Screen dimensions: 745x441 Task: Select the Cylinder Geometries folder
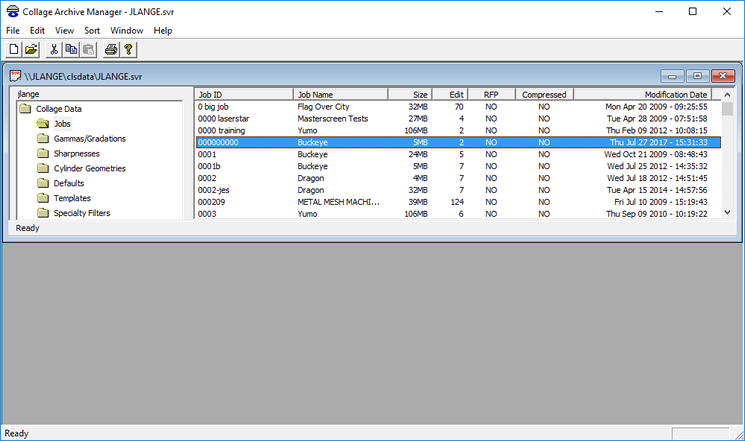point(89,168)
